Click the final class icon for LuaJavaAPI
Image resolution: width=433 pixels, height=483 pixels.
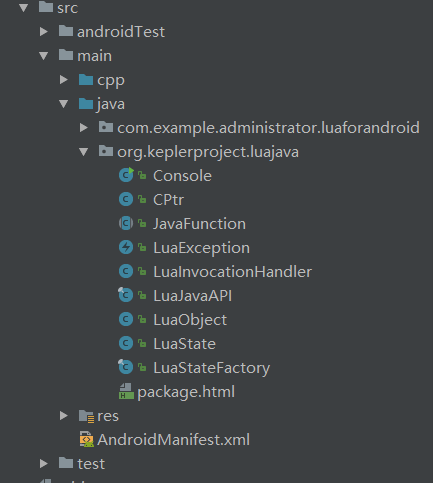click(126, 295)
